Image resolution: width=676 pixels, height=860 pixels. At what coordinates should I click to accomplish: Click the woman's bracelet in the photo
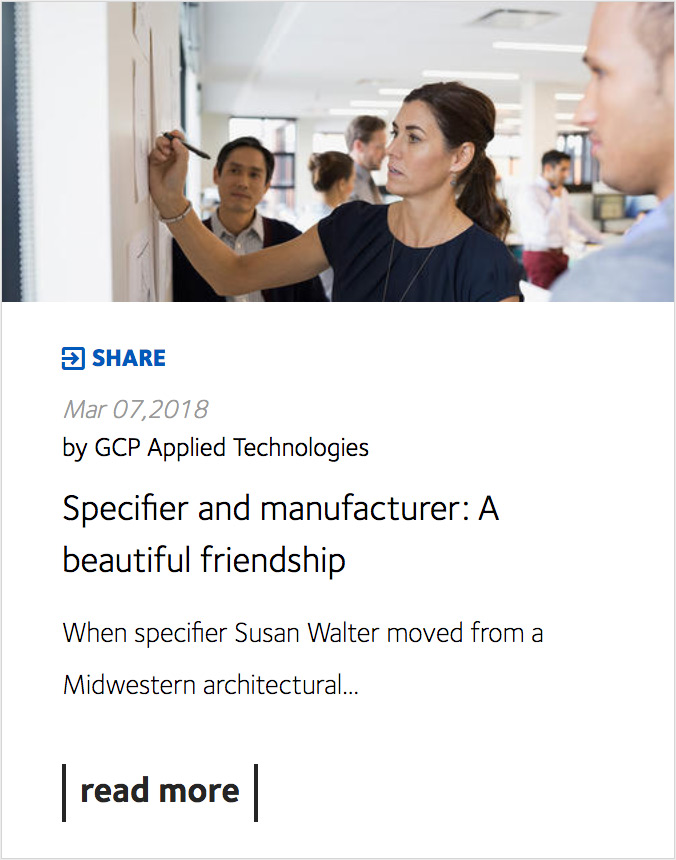pyautogui.click(x=175, y=214)
